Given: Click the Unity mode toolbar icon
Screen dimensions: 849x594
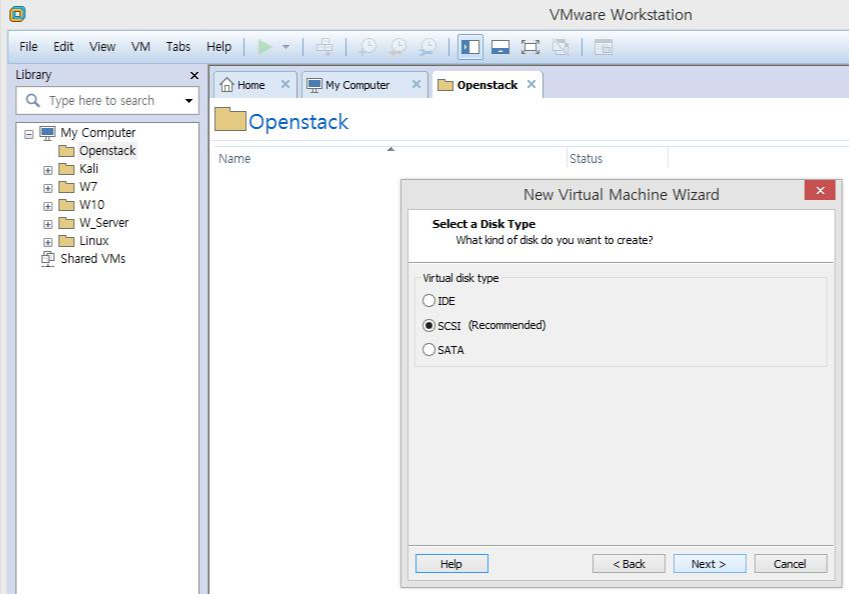Looking at the screenshot, I should click(560, 47).
